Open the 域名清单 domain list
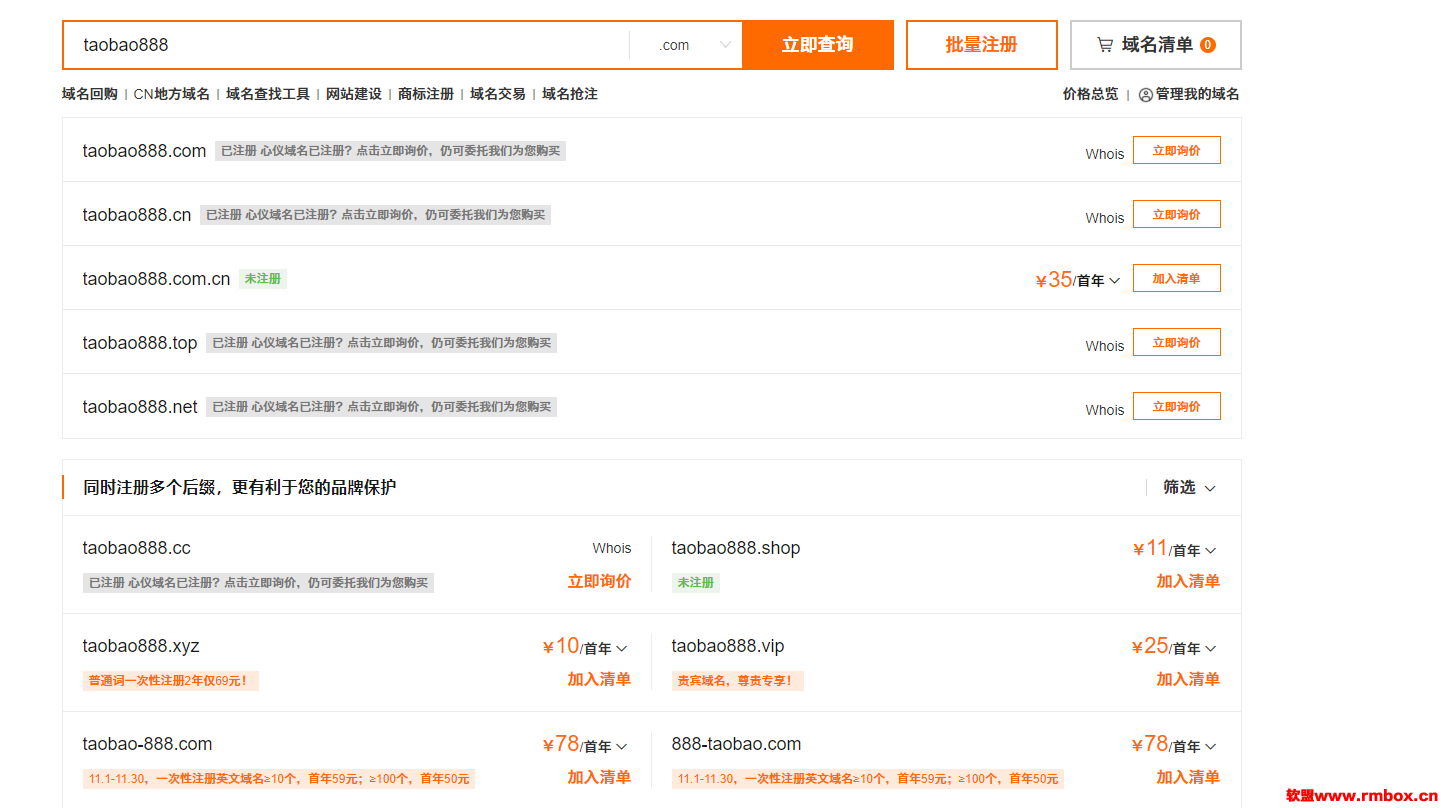This screenshot has width=1441, height=808. tap(1156, 45)
